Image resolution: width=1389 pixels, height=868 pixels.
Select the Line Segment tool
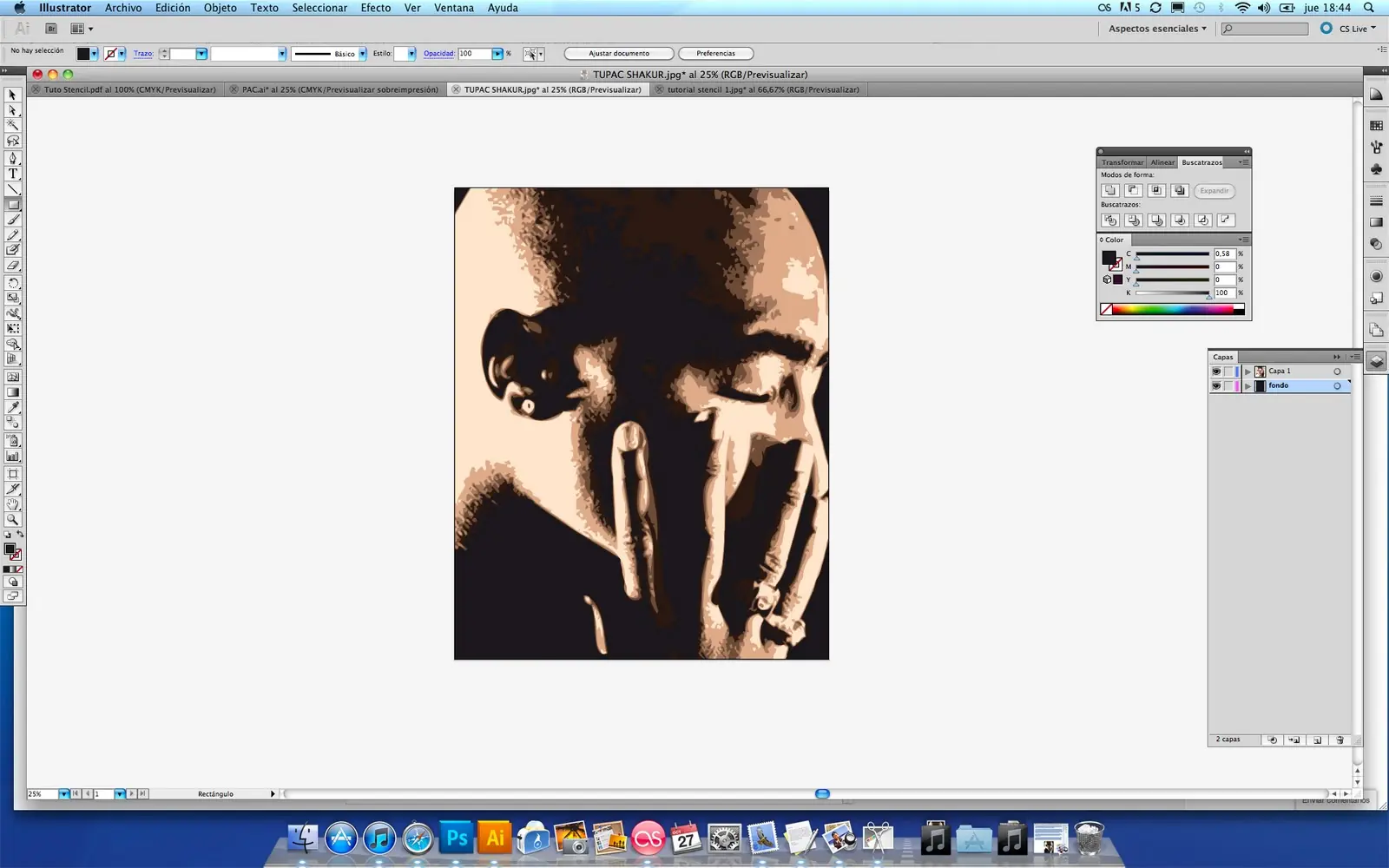pos(12,189)
